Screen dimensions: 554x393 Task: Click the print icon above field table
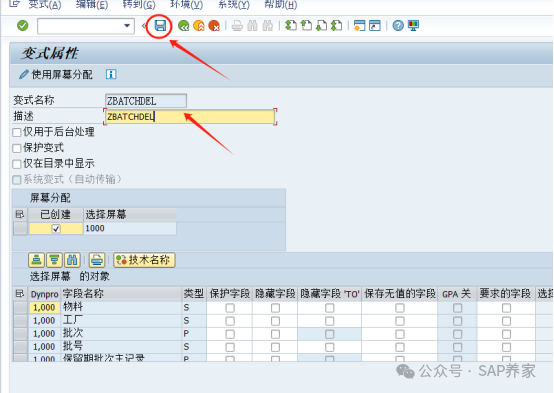point(97,260)
